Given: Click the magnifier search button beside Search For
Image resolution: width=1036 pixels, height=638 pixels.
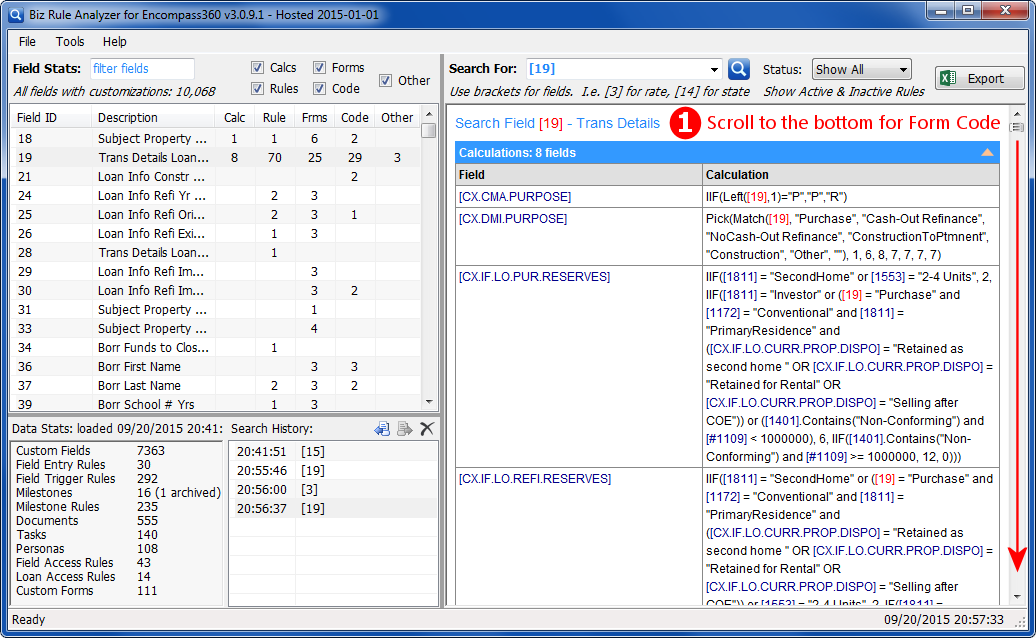Looking at the screenshot, I should 739,69.
